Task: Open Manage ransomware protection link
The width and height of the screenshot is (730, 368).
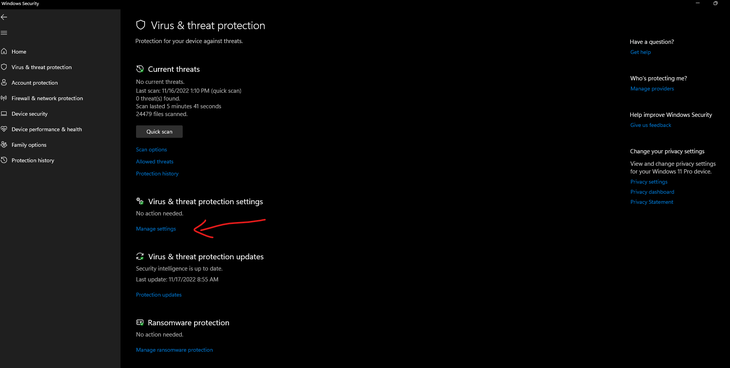Action: click(174, 350)
